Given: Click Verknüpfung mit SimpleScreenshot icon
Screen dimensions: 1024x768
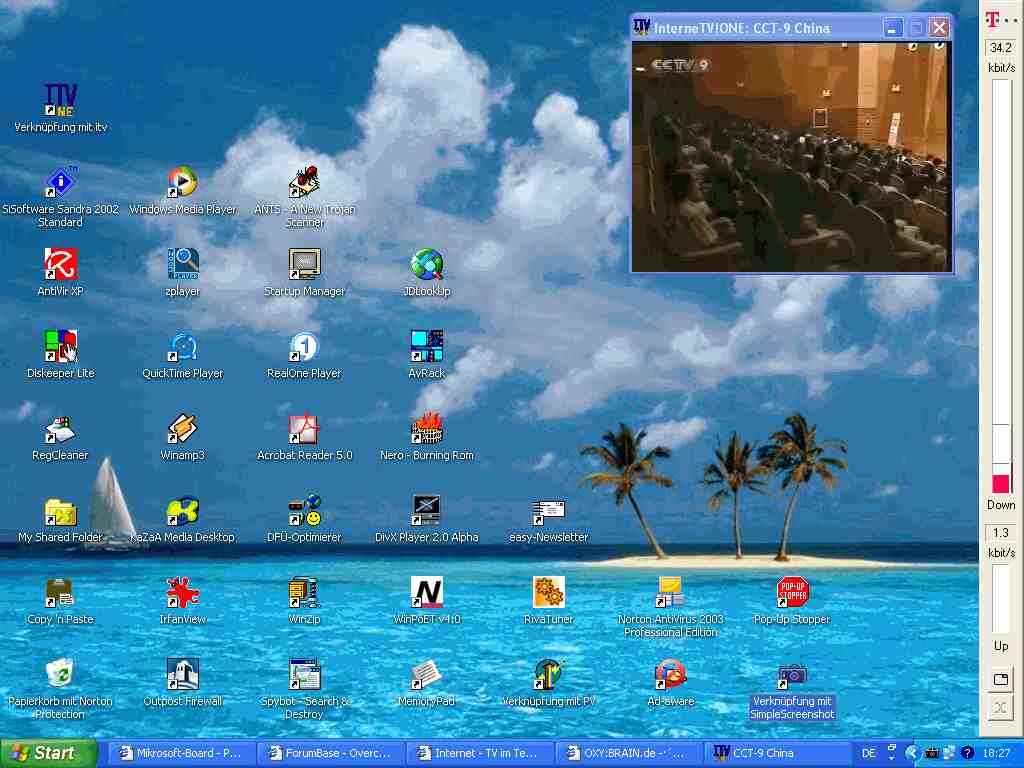Looking at the screenshot, I should [792, 677].
